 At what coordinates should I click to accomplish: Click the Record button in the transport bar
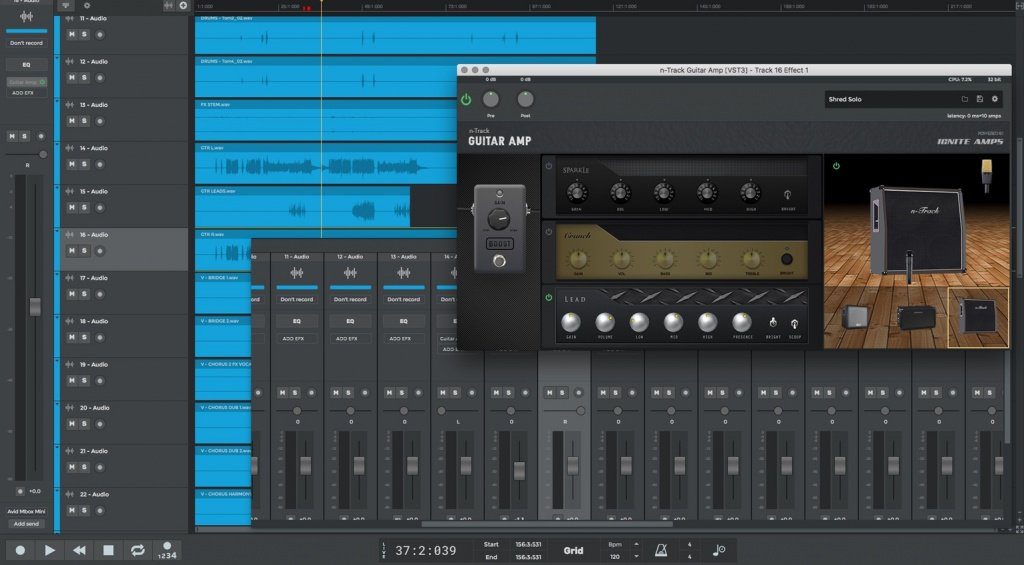(x=19, y=550)
